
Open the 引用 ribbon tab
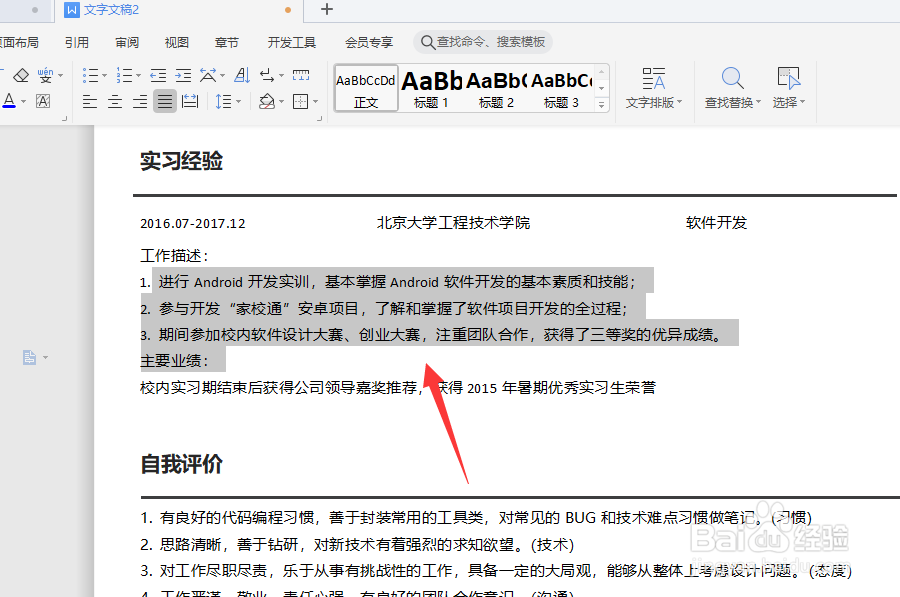76,42
